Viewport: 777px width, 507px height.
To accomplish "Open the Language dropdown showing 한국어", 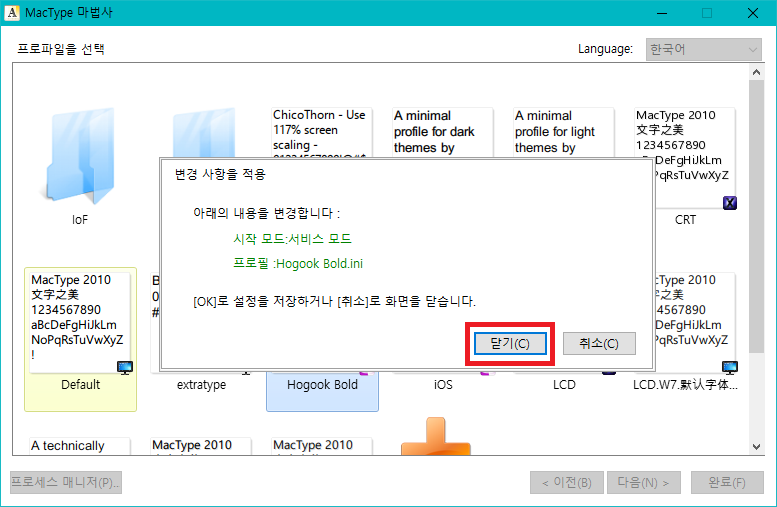I will (x=703, y=50).
